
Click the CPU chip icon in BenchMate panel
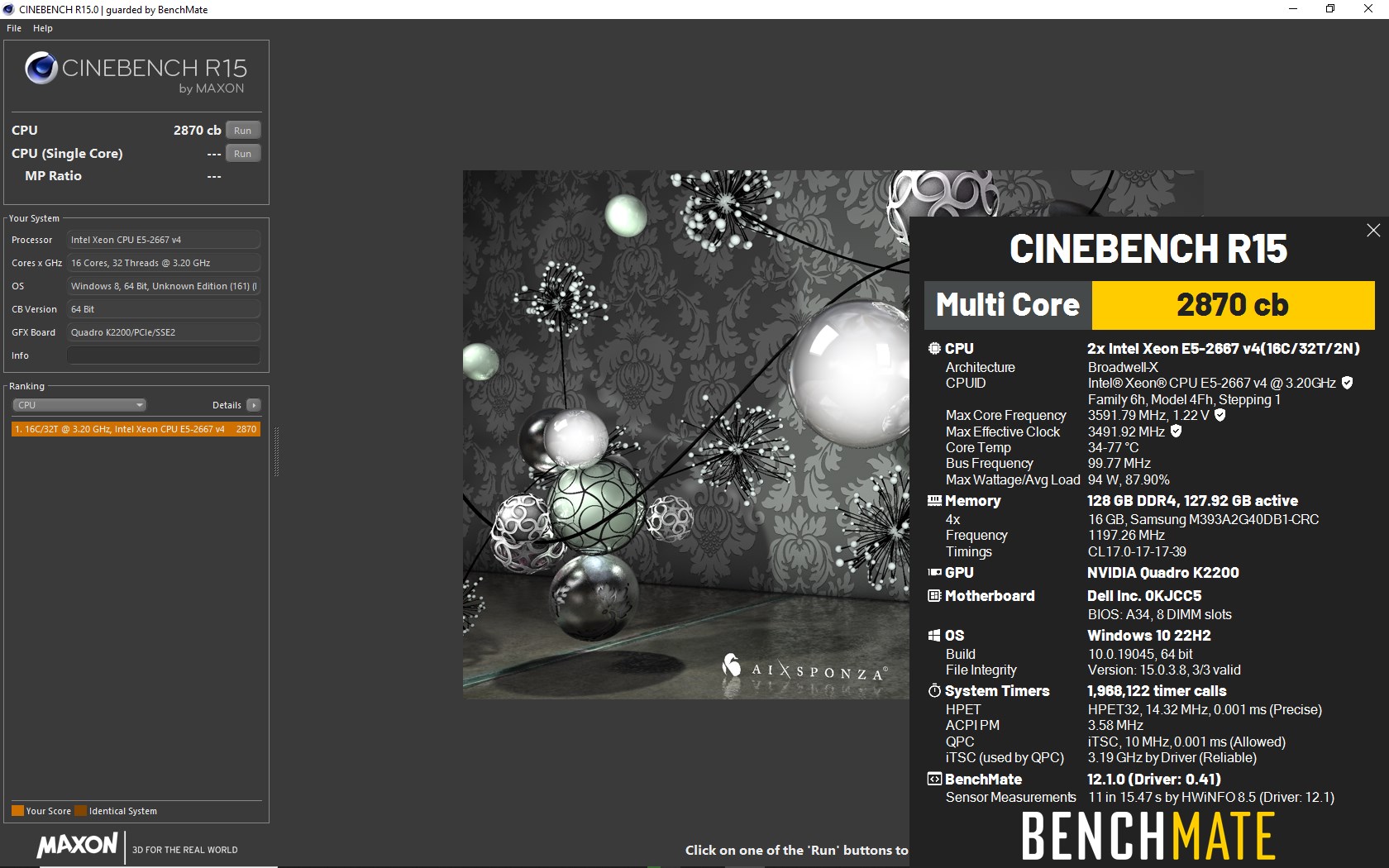(934, 349)
